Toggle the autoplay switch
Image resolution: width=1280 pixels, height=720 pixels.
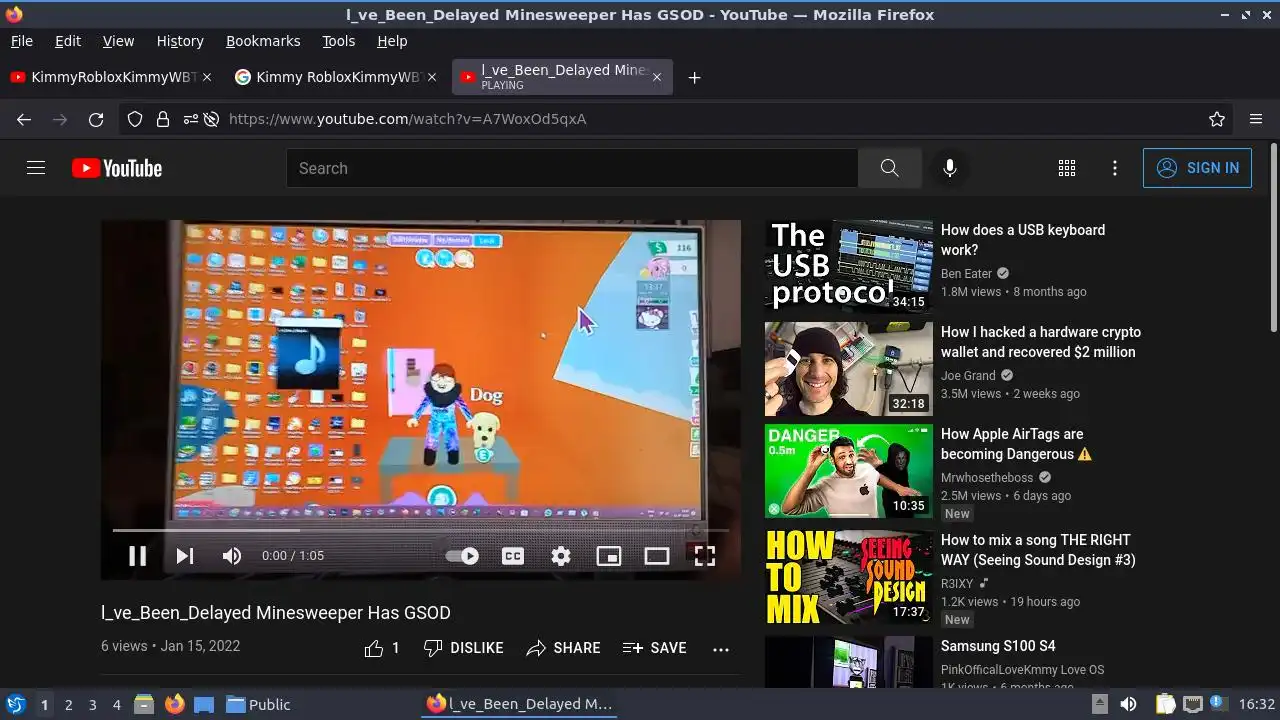coord(462,556)
